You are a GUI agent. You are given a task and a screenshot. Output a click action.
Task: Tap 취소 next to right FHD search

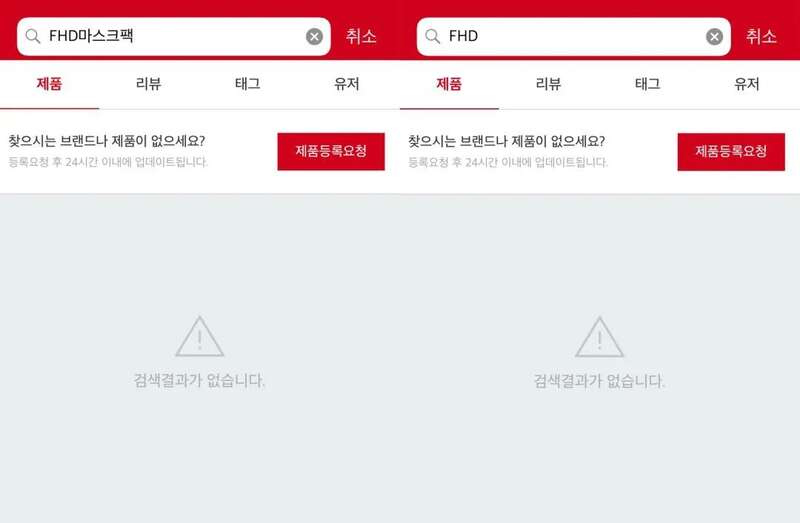[761, 36]
